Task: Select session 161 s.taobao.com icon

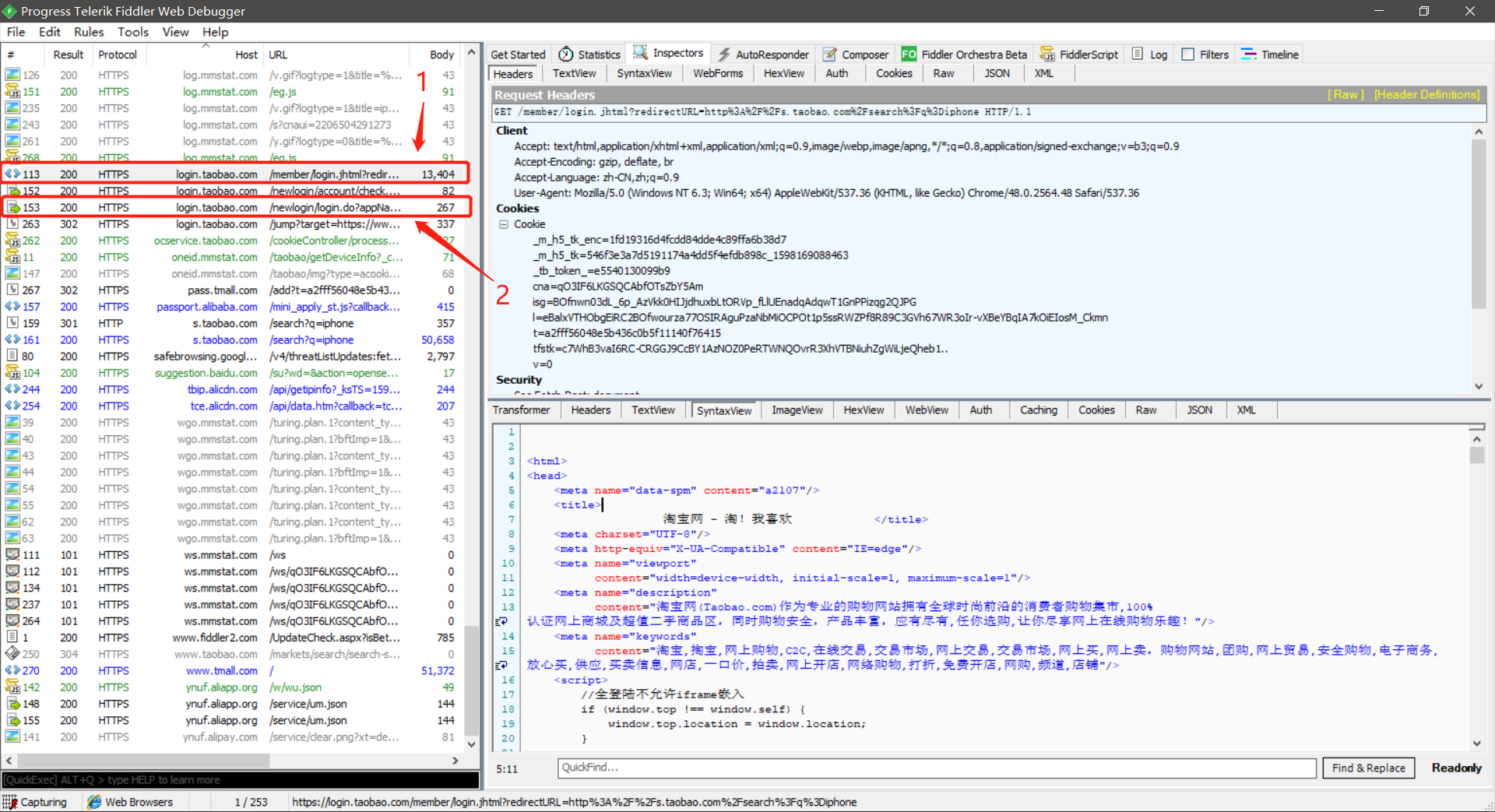Action: (x=12, y=339)
